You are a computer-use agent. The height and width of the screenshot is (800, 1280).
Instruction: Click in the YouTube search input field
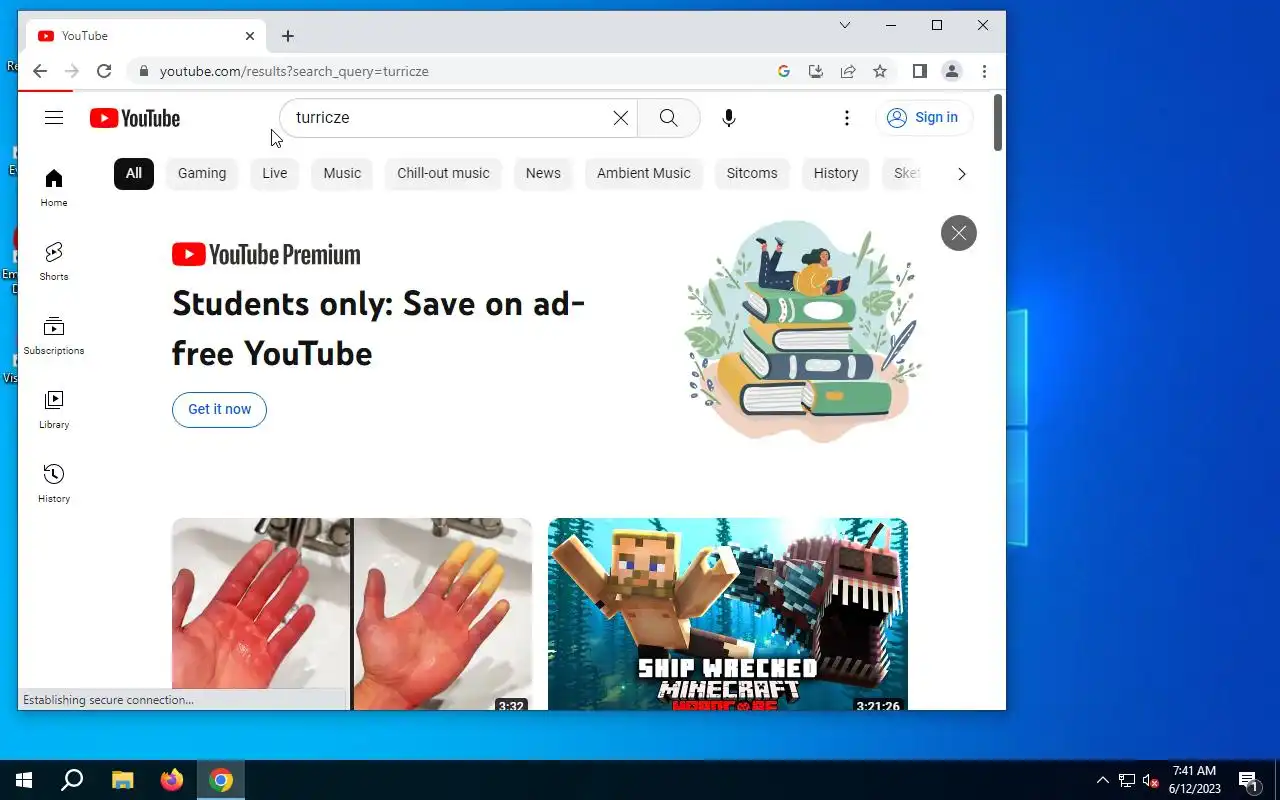(450, 118)
